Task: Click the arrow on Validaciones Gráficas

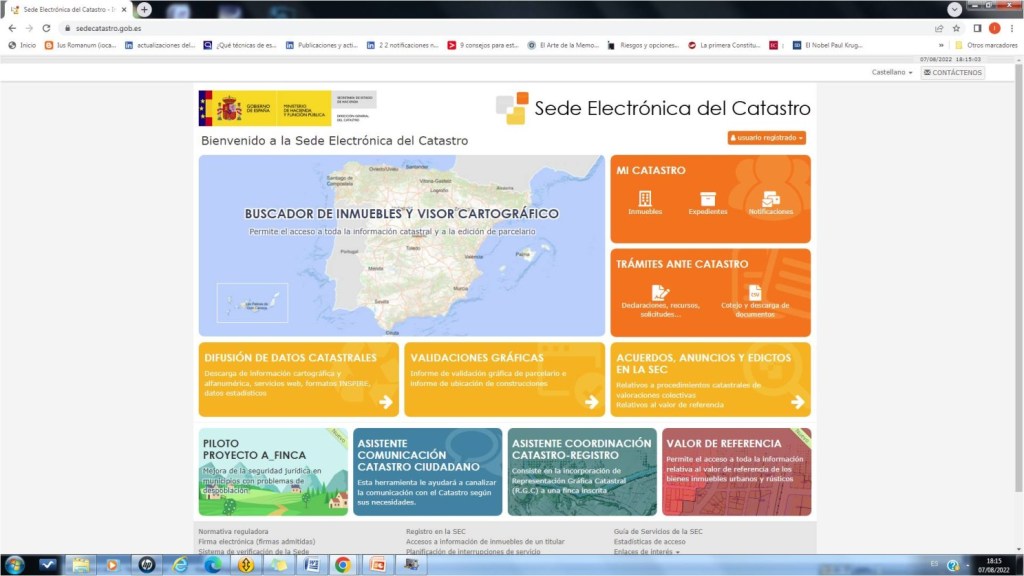Action: pos(592,402)
